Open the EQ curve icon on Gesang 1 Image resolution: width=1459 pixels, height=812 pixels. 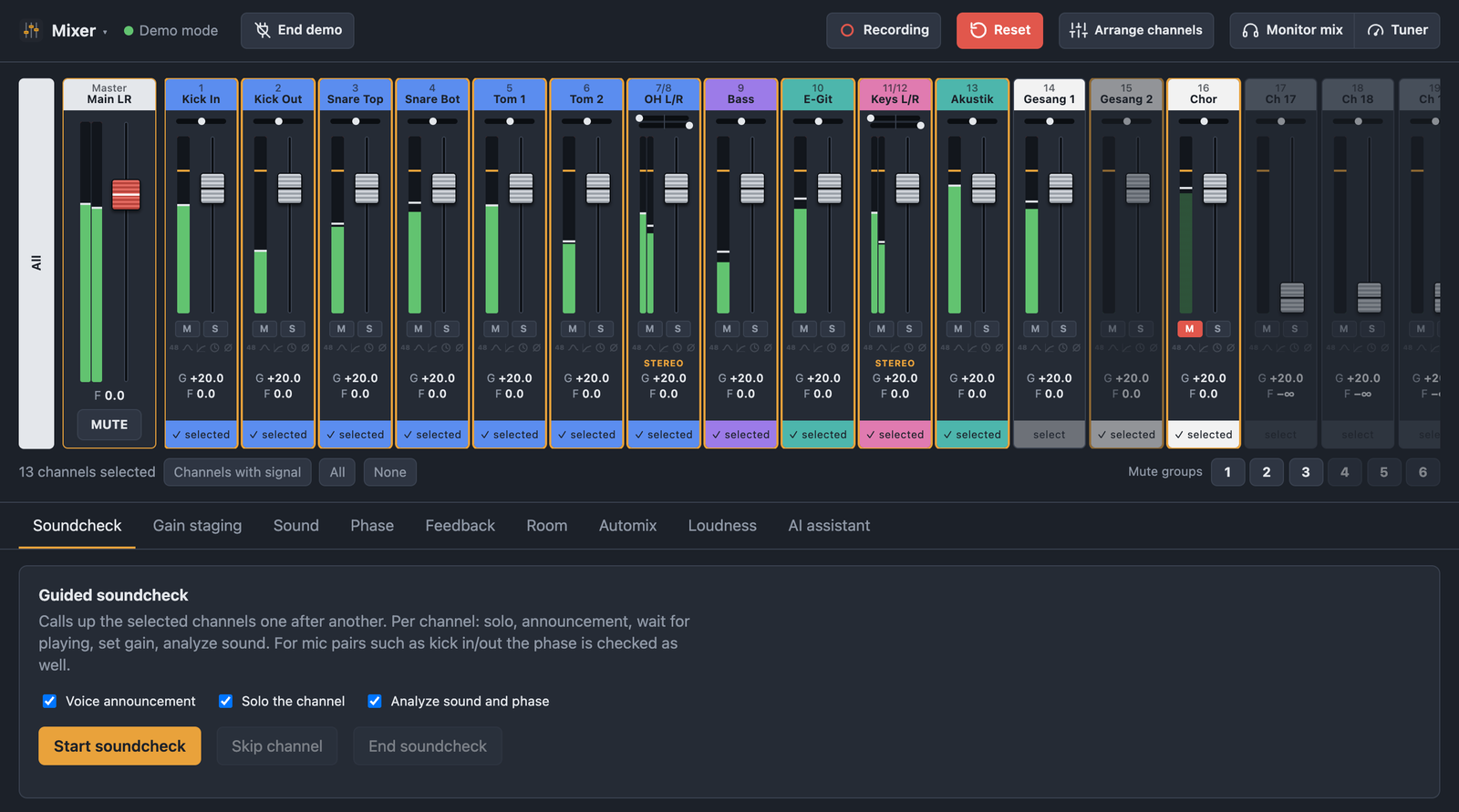point(1036,347)
